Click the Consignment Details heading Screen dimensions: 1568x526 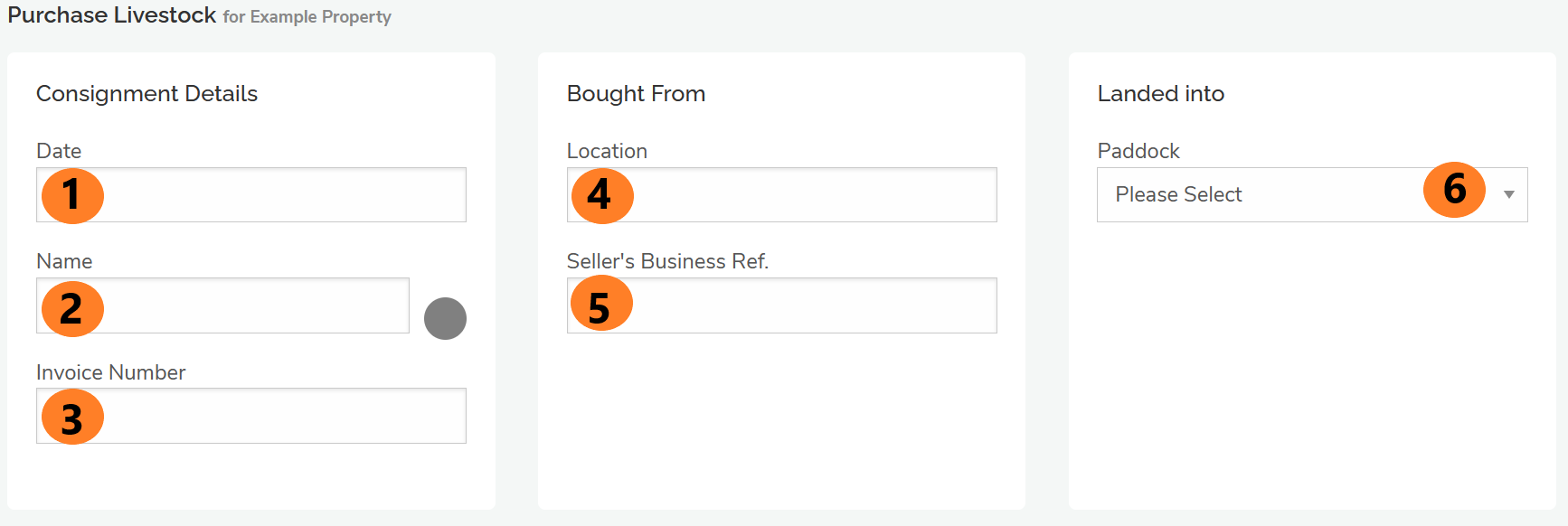[146, 94]
